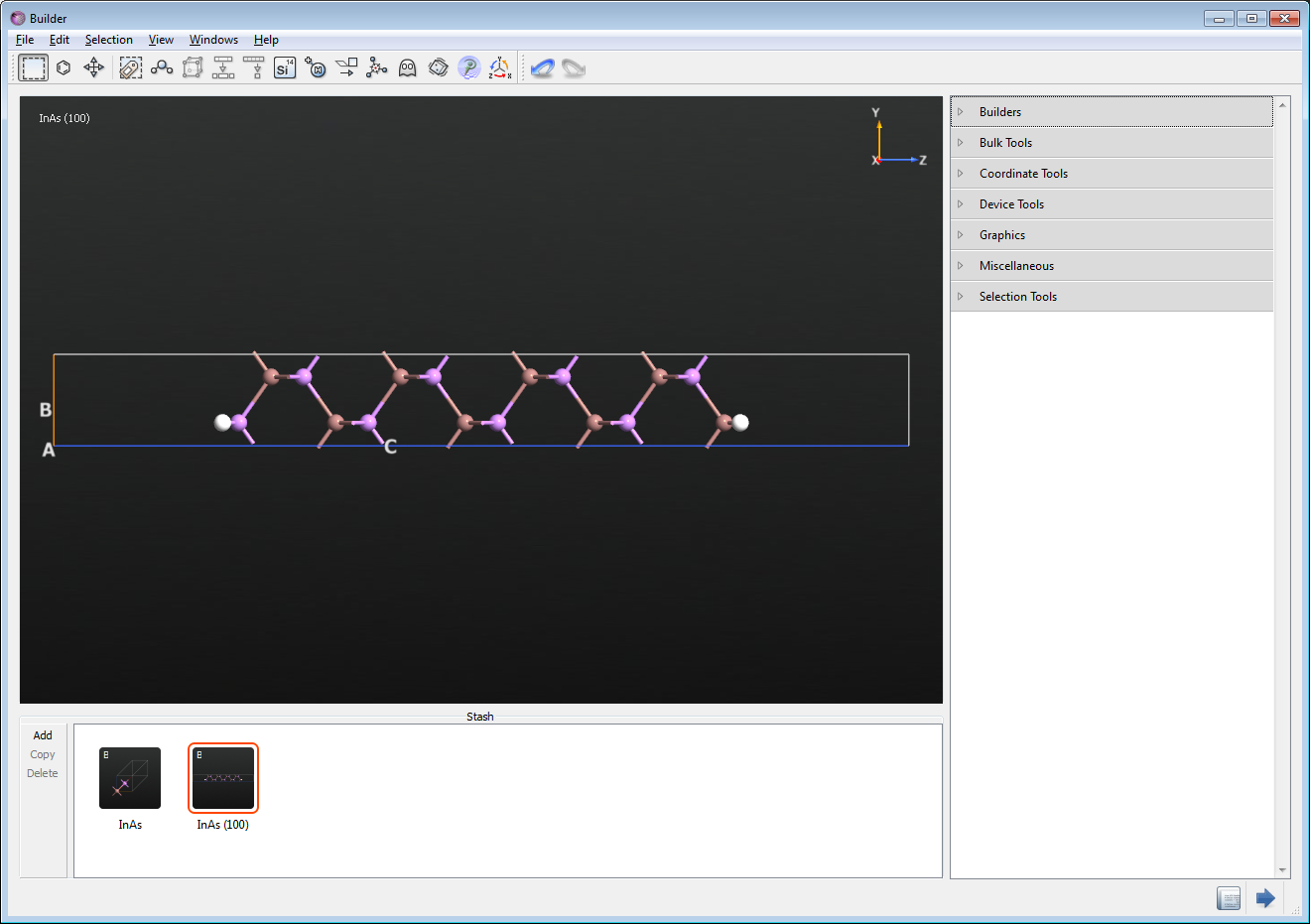Image resolution: width=1310 pixels, height=924 pixels.
Task: Open the Edit menu
Action: tap(60, 40)
